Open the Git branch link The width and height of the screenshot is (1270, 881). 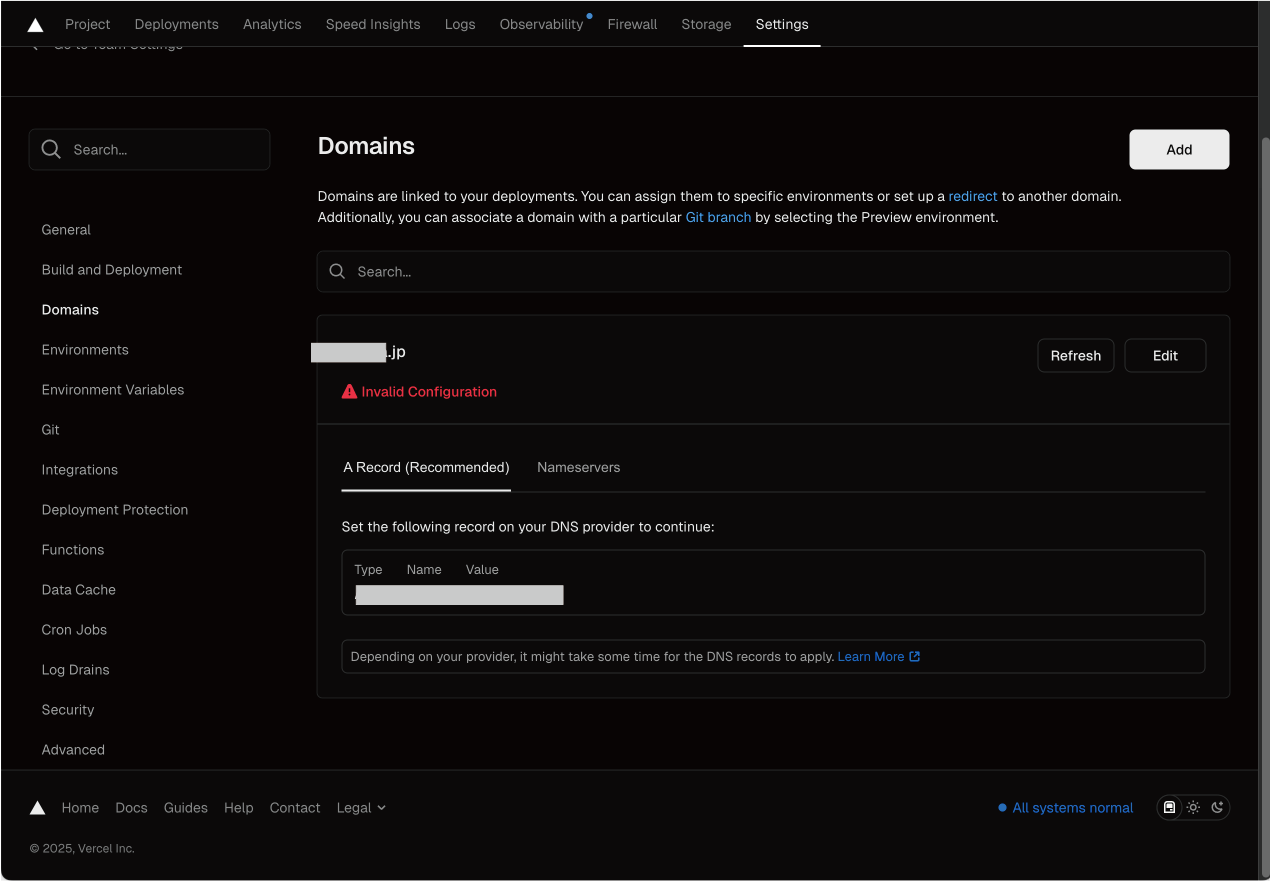click(x=718, y=217)
